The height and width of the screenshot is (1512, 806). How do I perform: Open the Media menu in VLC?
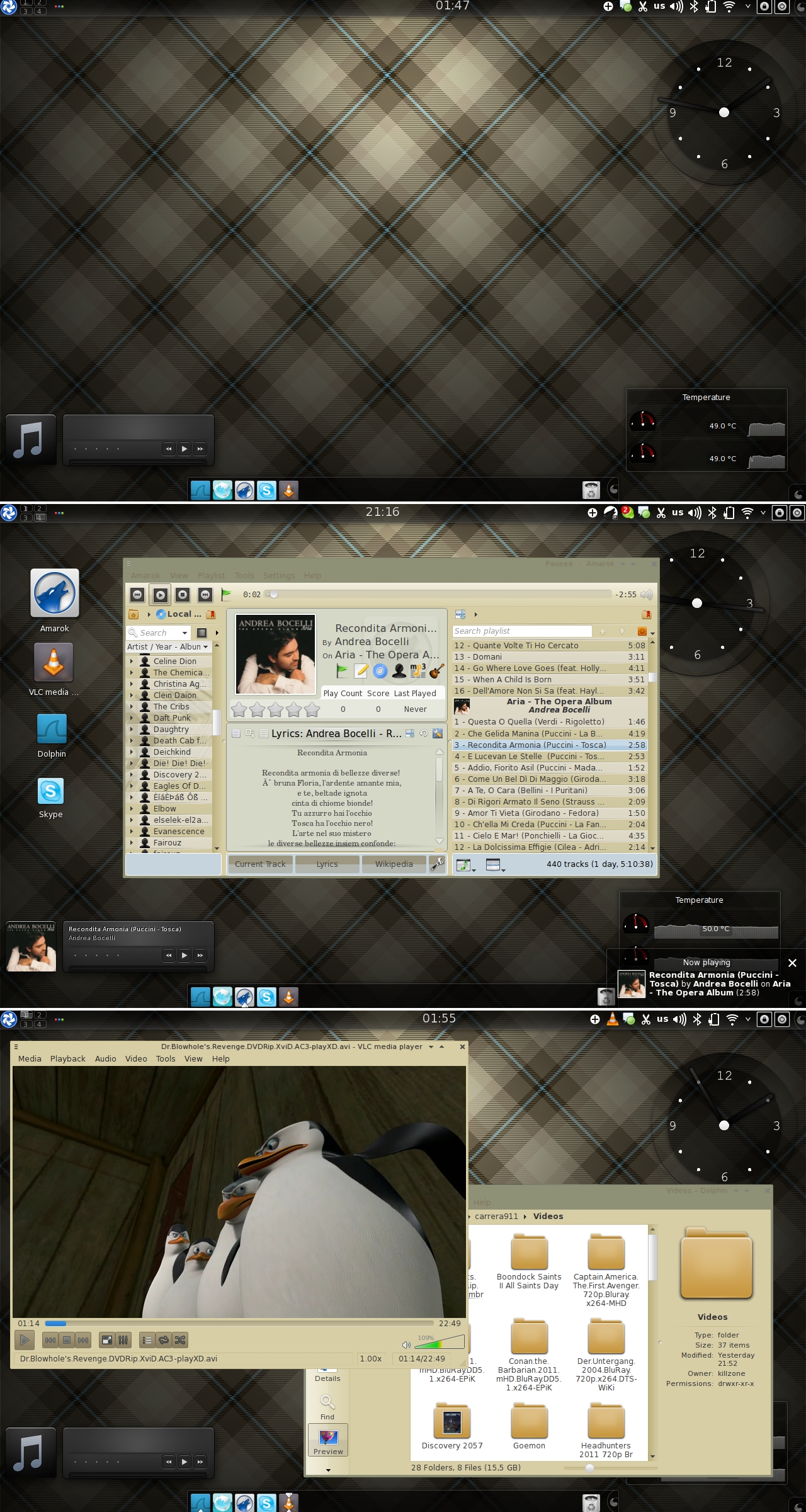(x=30, y=1058)
